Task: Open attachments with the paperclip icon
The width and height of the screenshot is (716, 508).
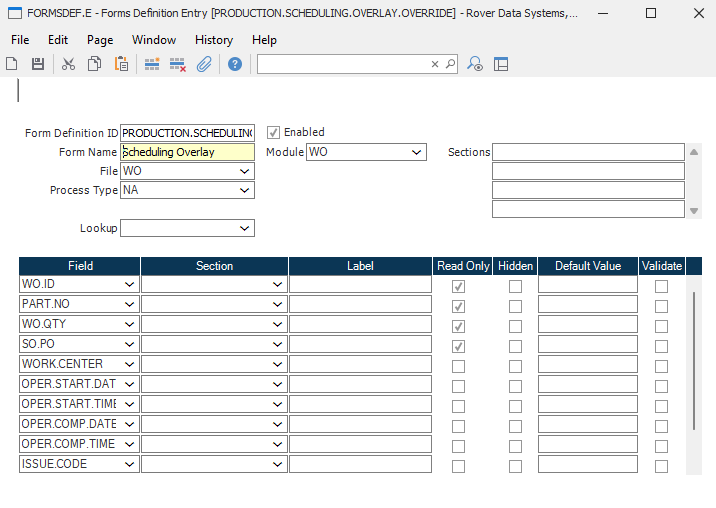Action: pos(204,64)
